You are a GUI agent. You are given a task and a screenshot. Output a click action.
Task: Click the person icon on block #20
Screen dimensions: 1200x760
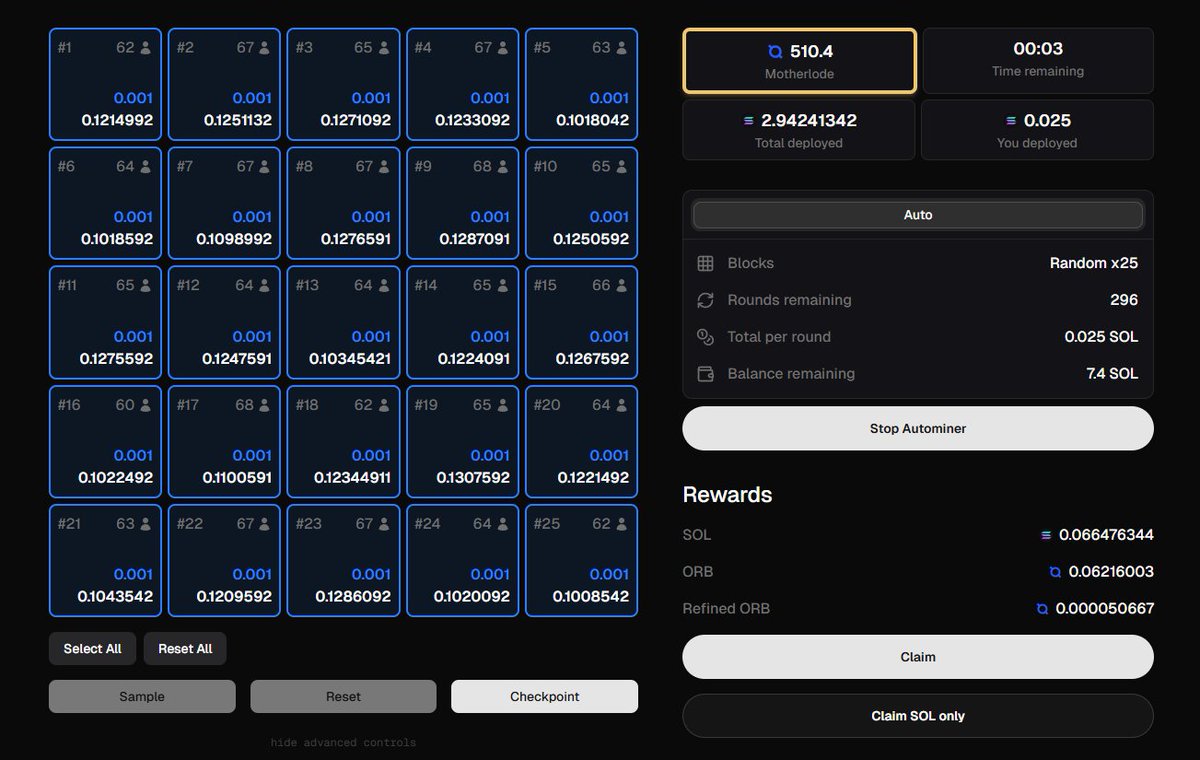(x=622, y=404)
